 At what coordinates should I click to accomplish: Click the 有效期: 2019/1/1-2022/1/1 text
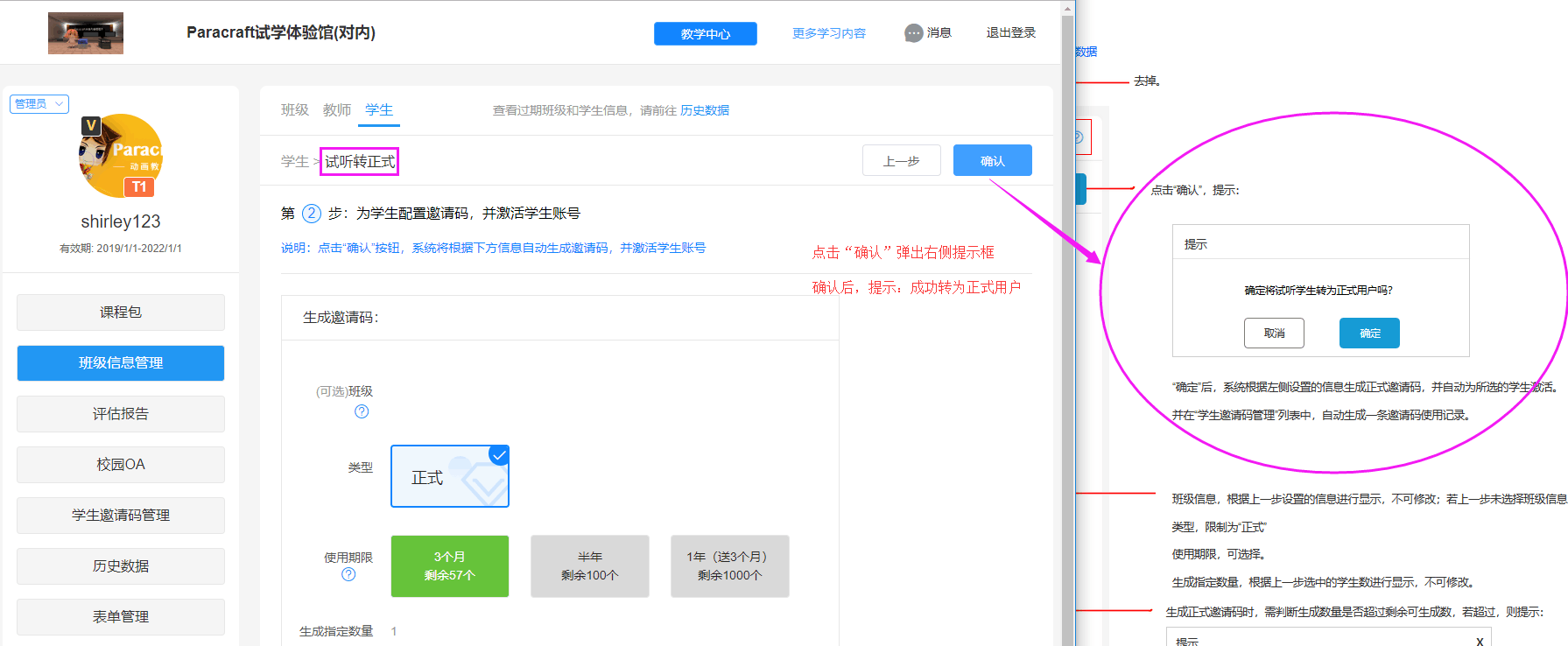tap(121, 249)
